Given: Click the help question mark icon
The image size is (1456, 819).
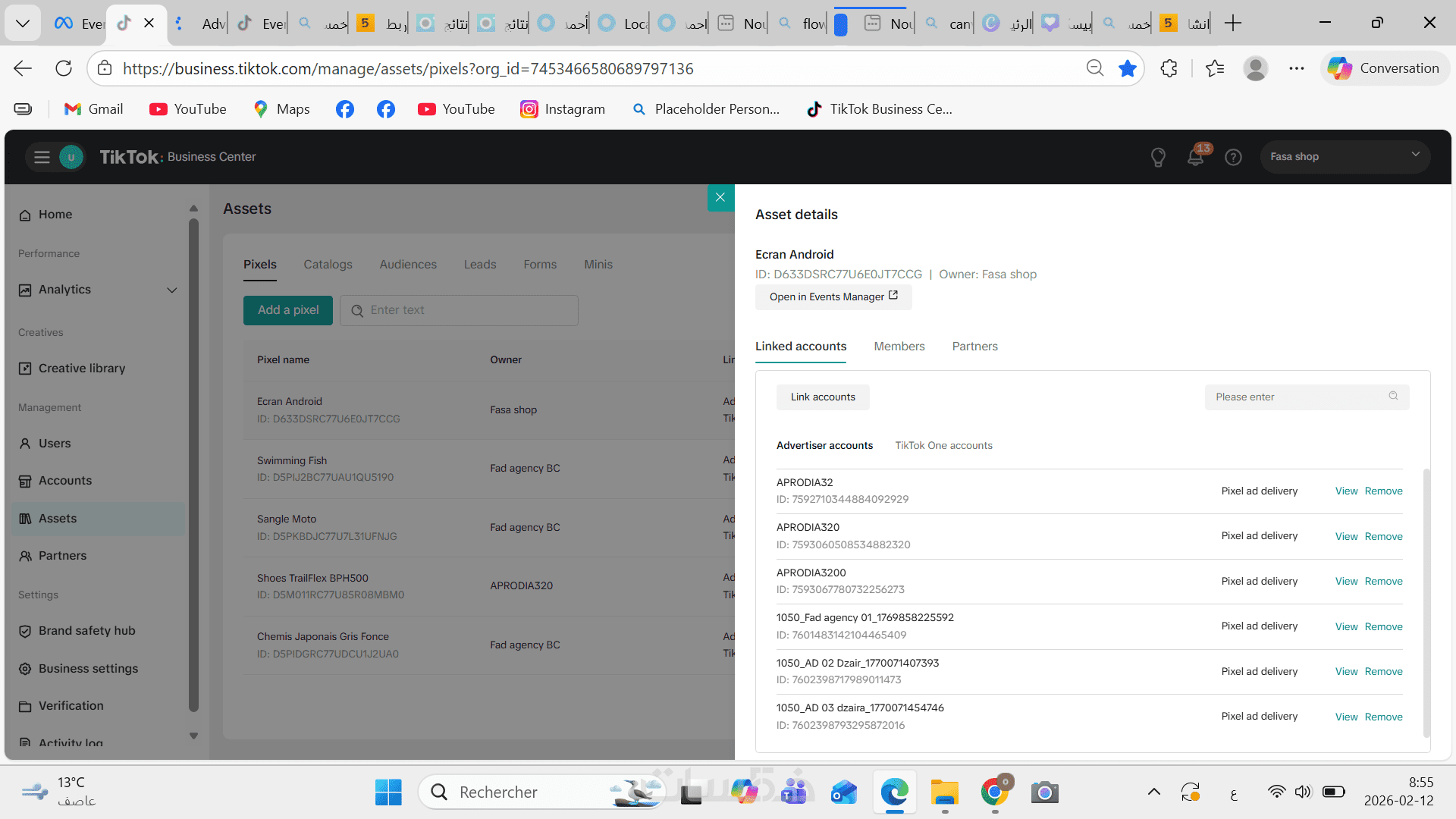Looking at the screenshot, I should point(1233,157).
